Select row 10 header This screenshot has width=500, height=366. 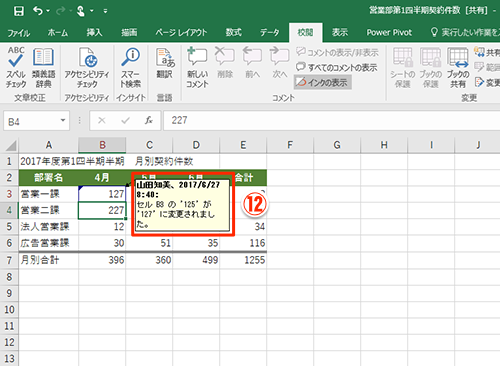pos(9,310)
